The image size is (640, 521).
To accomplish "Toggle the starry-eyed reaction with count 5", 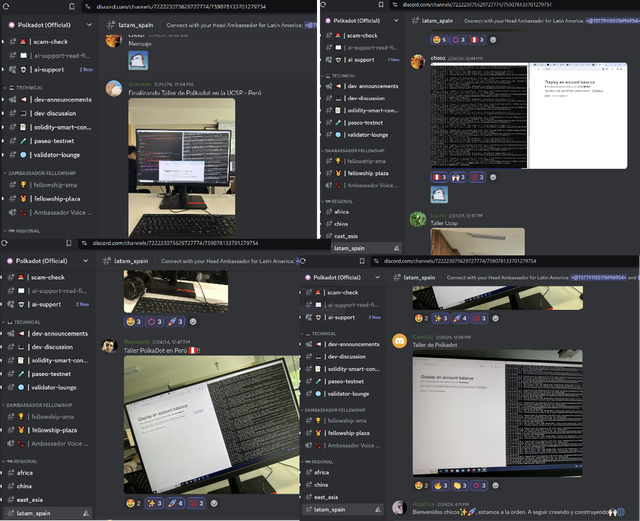I will point(439,40).
